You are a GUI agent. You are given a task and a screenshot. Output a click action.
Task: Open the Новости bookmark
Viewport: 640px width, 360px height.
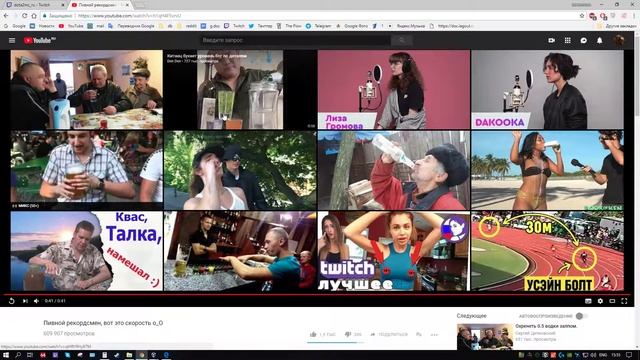(x=42, y=26)
